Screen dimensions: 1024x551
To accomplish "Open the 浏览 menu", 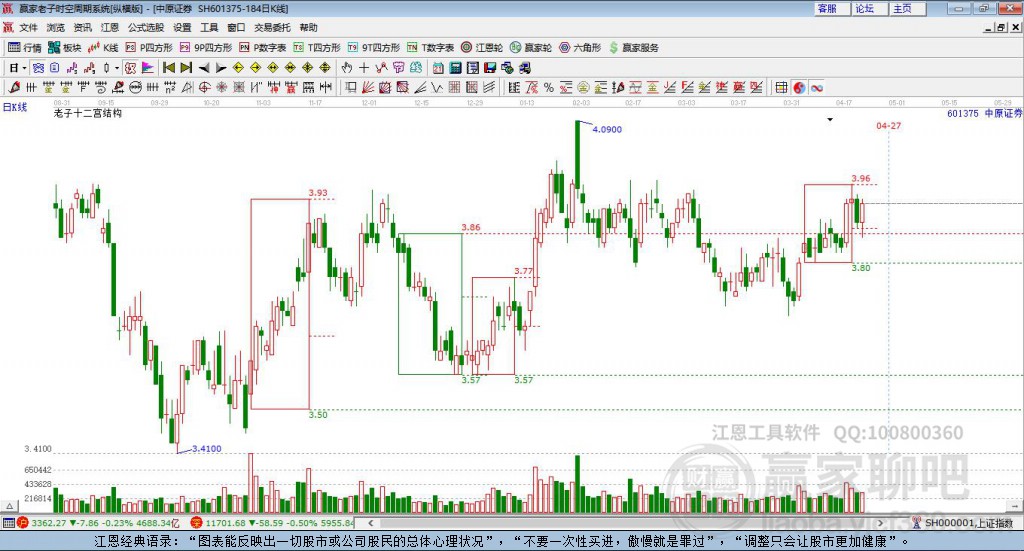I will click(56, 27).
